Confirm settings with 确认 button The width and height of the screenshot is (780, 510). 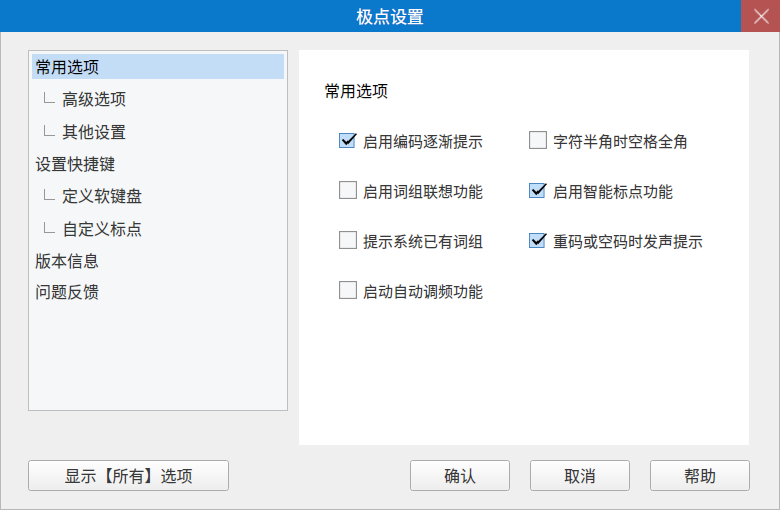click(x=460, y=476)
